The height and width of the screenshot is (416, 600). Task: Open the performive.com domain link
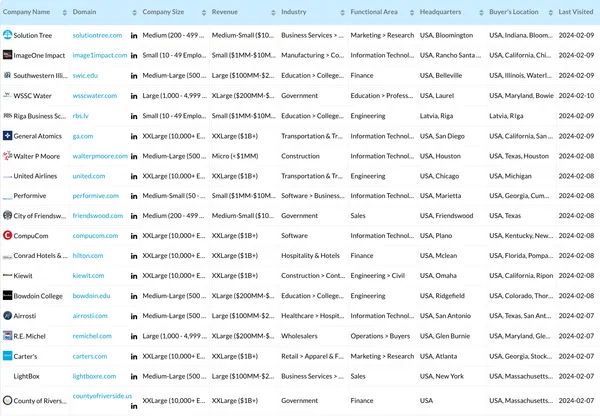pos(96,196)
